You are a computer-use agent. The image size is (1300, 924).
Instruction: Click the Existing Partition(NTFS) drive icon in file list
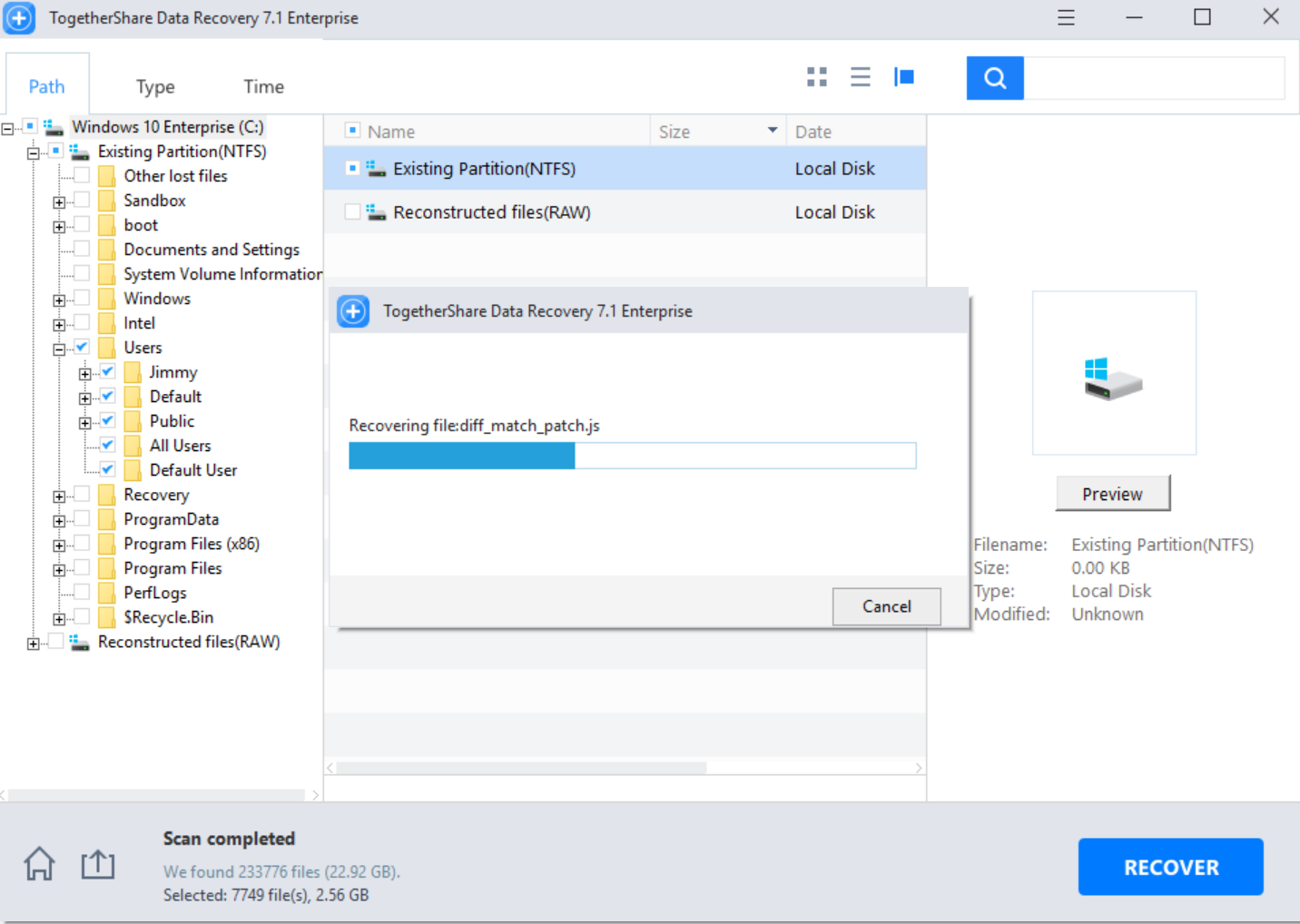tap(376, 169)
